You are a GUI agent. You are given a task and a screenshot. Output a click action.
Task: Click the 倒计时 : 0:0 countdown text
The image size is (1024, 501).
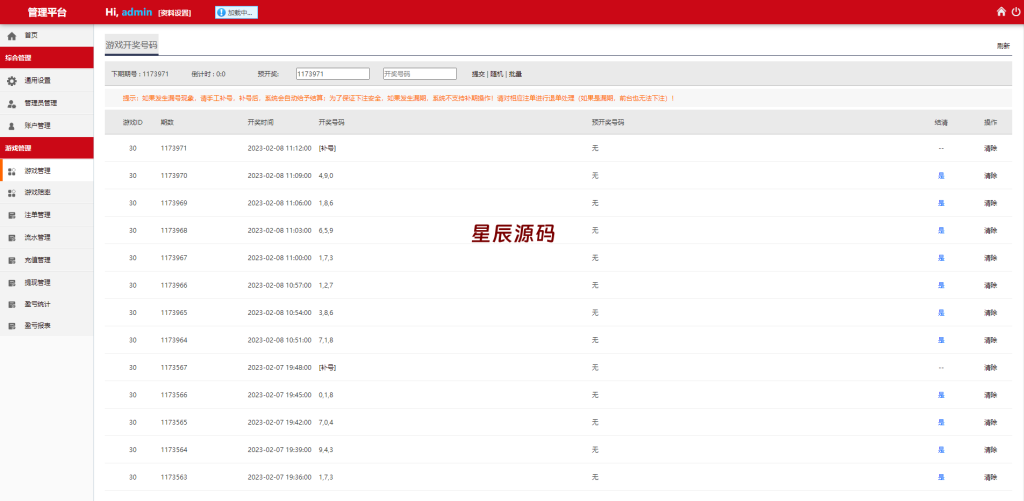208,74
